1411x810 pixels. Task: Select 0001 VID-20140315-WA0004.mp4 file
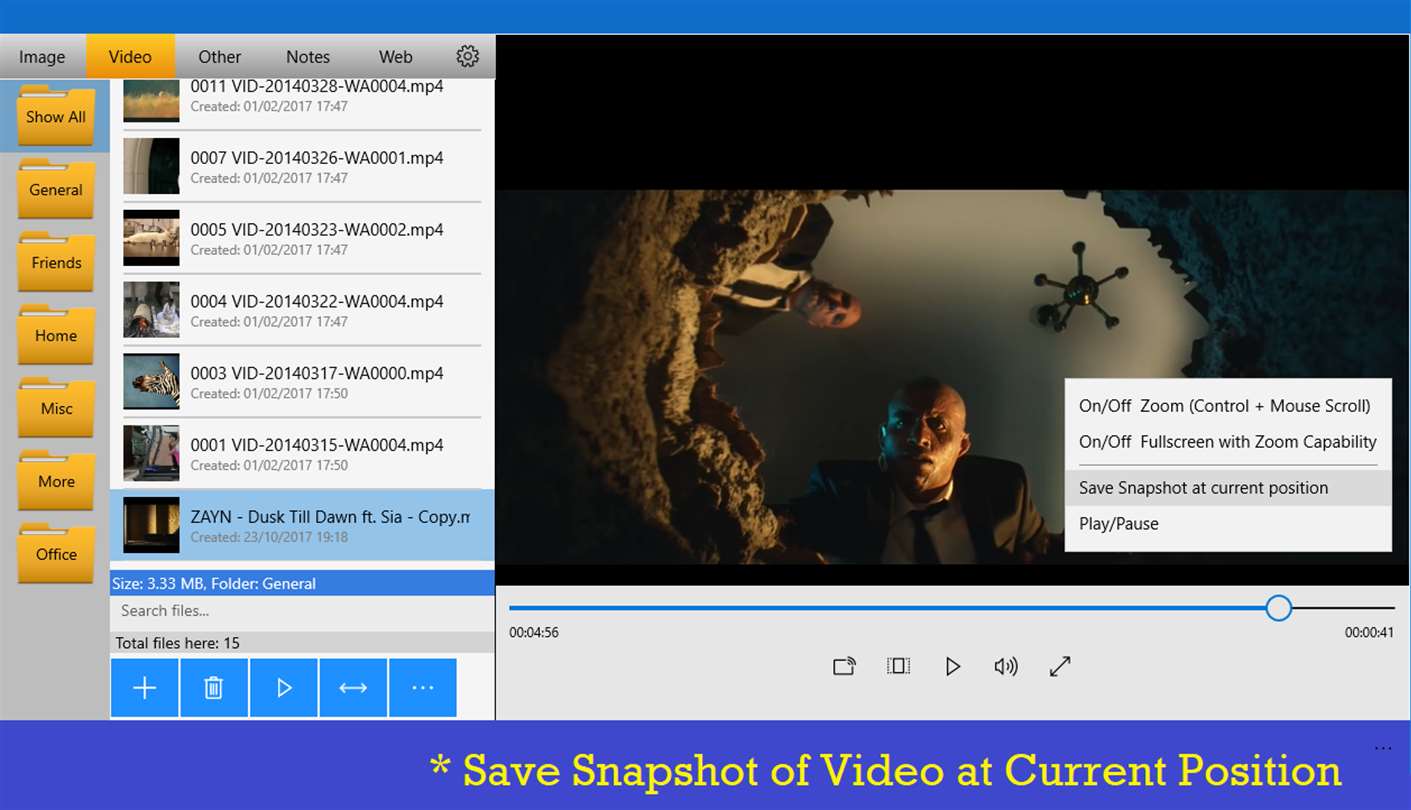click(302, 454)
